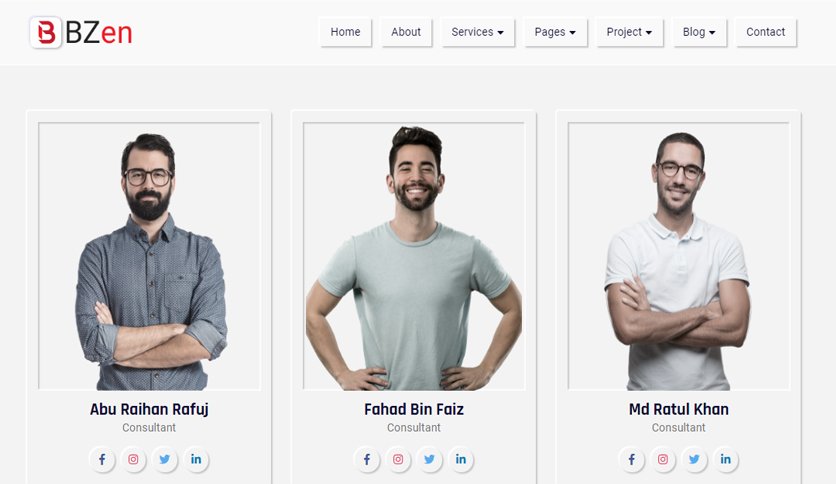Open the Project dropdown menu
836x484 pixels.
(x=629, y=32)
